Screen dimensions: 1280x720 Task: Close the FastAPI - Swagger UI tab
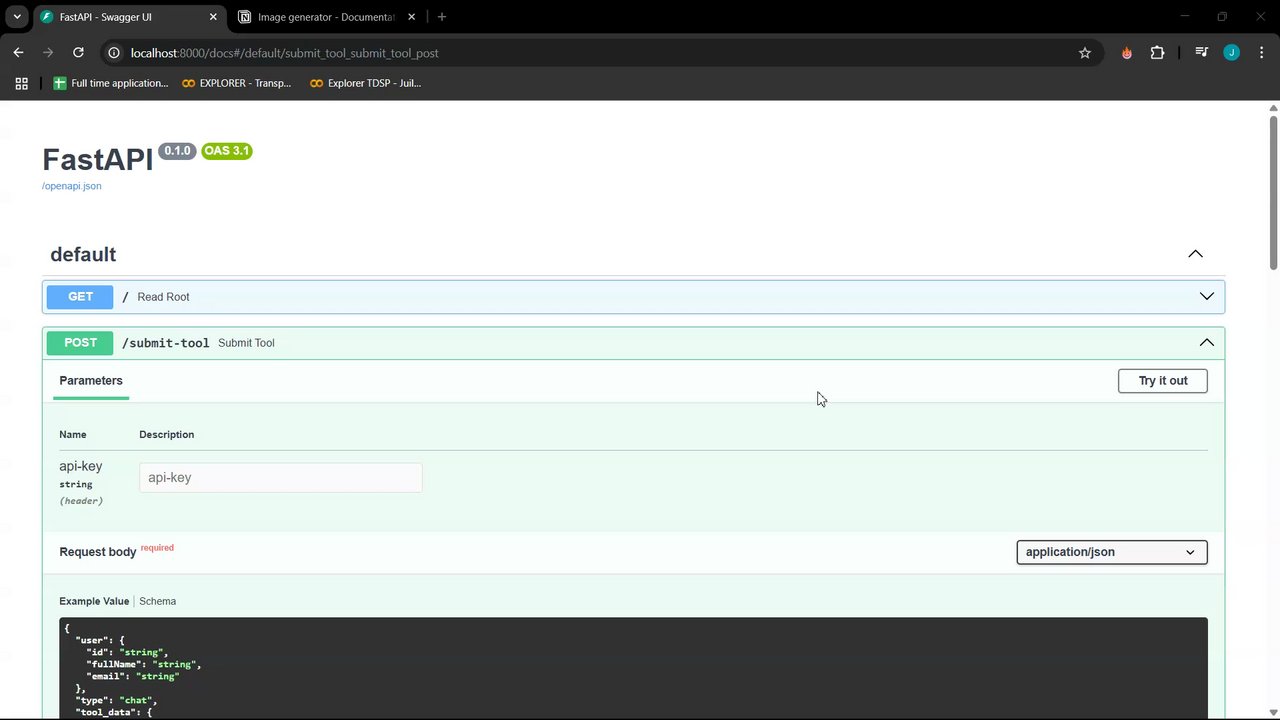tap(213, 17)
